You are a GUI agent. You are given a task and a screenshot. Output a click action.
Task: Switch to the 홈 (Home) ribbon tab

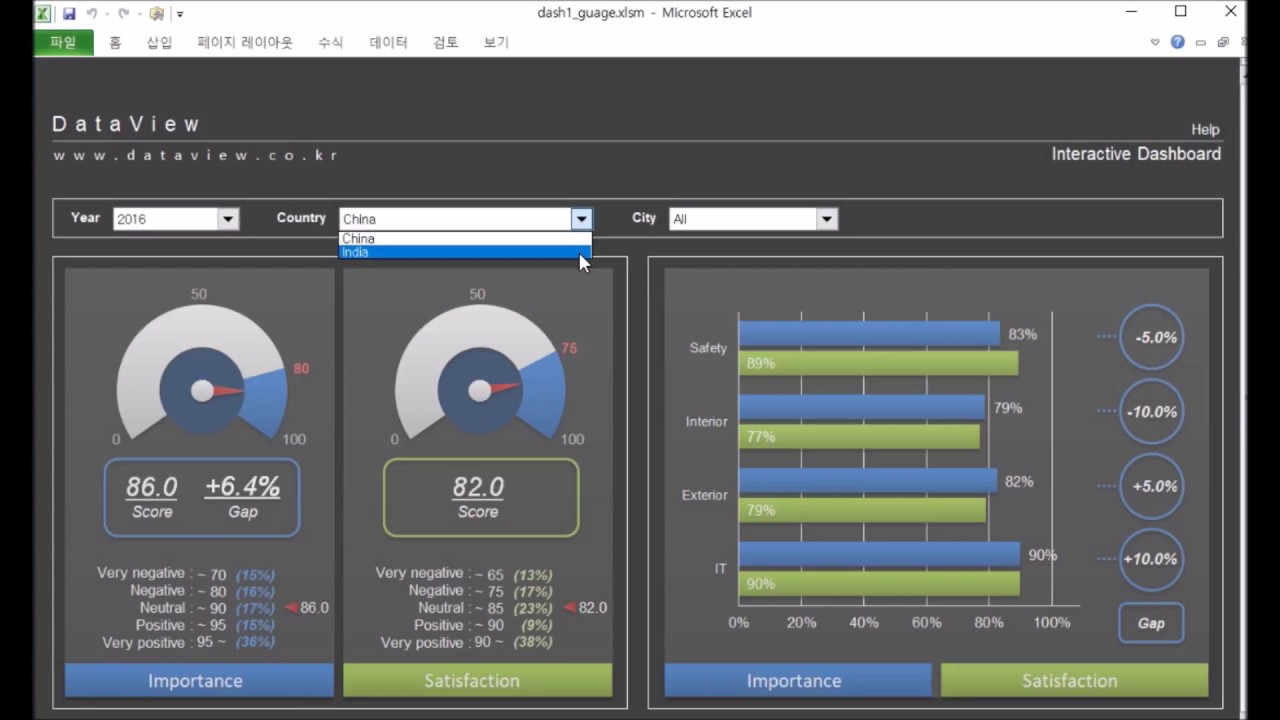click(x=115, y=42)
